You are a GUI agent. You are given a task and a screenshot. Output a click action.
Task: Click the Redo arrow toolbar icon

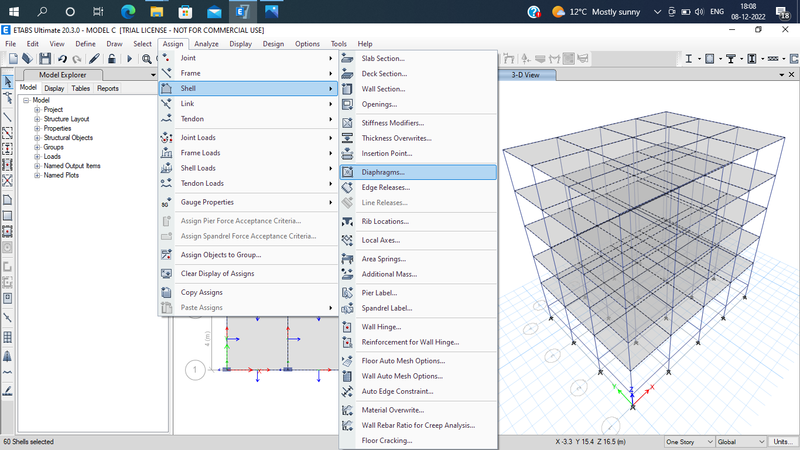coord(77,59)
